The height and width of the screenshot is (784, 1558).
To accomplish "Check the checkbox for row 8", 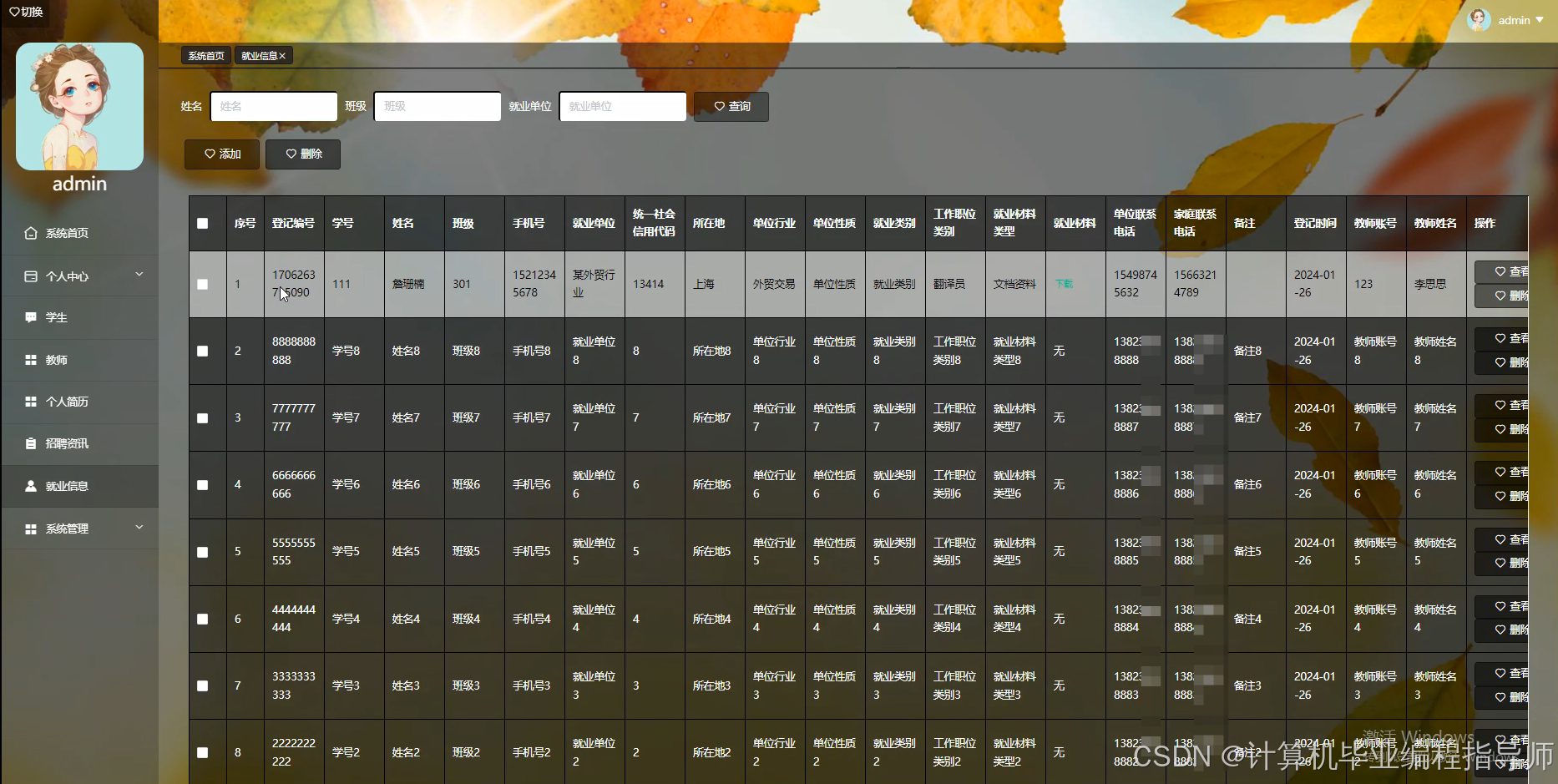I will 202,752.
